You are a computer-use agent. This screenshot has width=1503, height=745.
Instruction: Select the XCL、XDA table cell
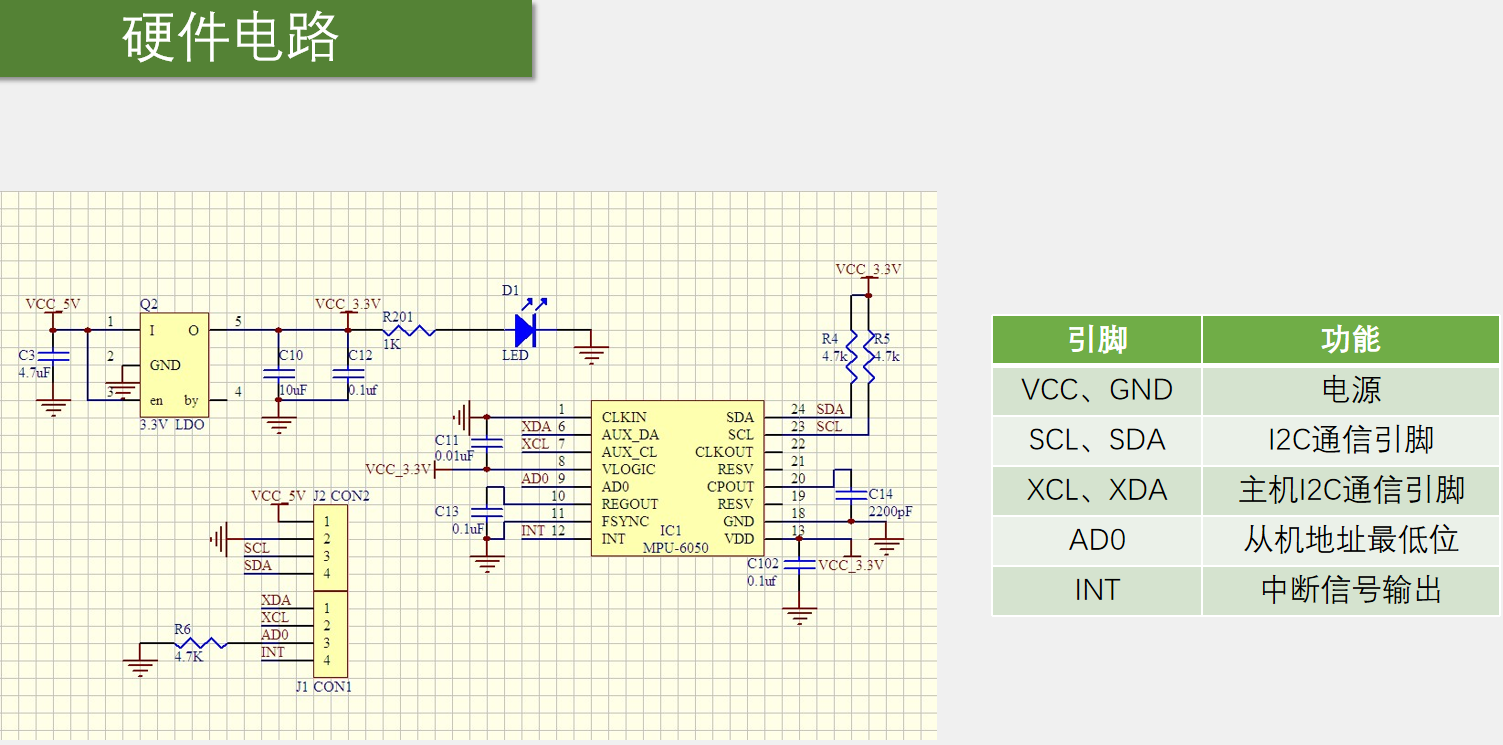[x=1097, y=490]
